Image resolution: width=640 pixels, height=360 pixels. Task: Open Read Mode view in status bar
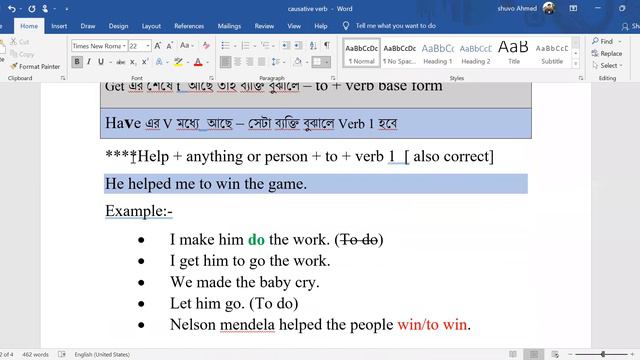click(x=513, y=354)
